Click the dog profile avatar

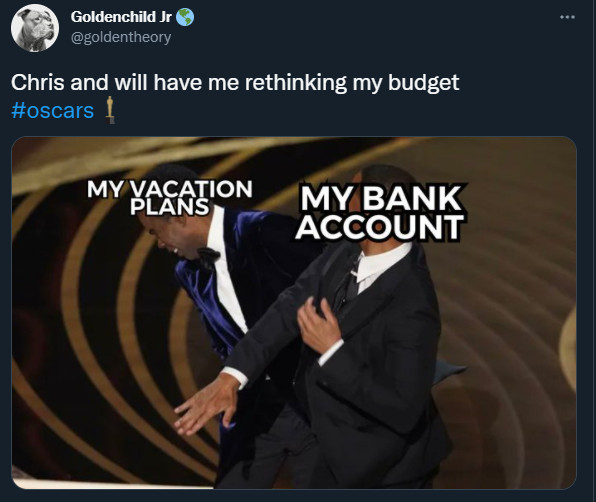[x=35, y=28]
